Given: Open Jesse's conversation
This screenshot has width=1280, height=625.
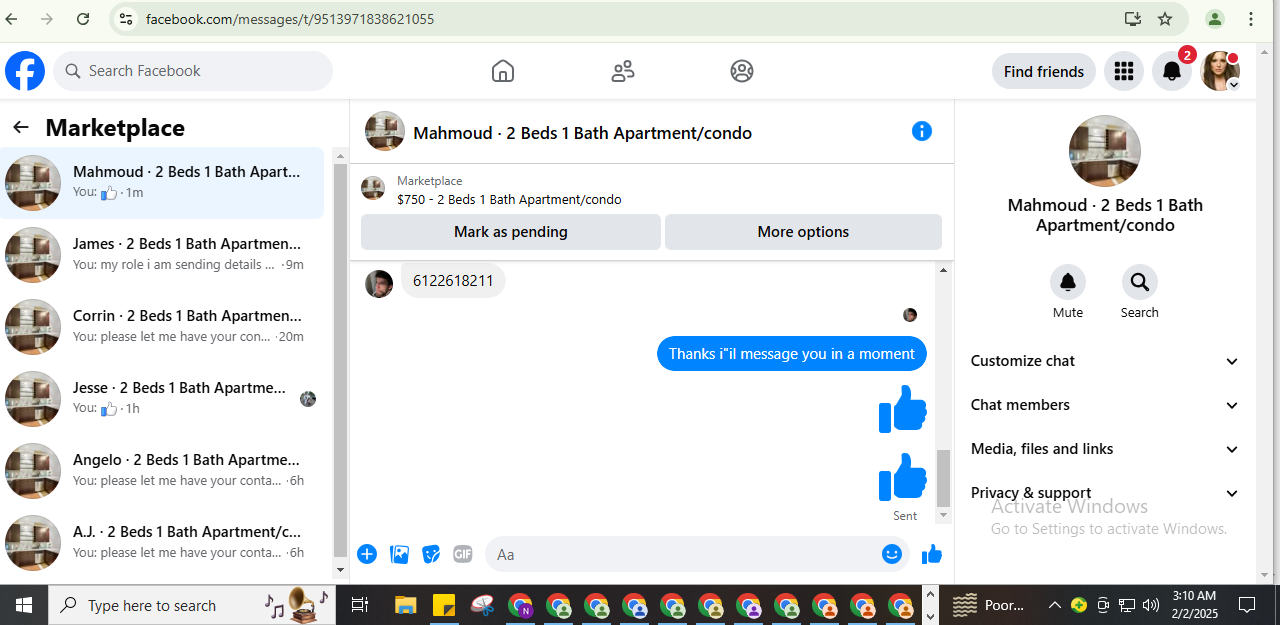Looking at the screenshot, I should (162, 399).
